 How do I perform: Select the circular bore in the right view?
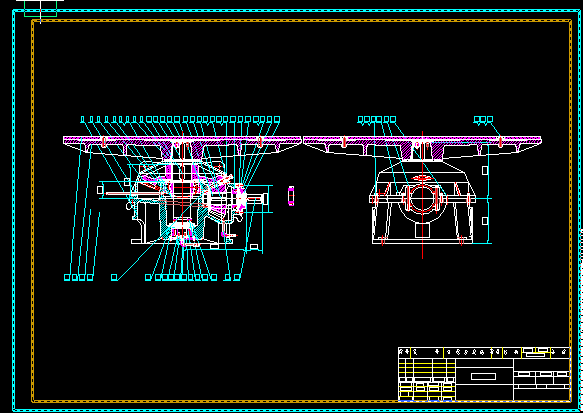tap(422, 199)
